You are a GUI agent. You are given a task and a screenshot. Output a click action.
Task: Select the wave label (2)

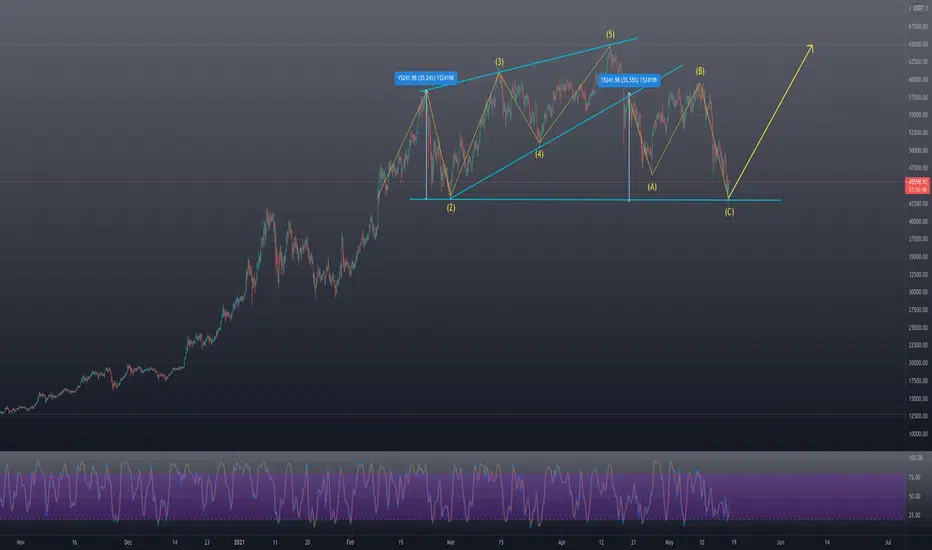pos(451,208)
